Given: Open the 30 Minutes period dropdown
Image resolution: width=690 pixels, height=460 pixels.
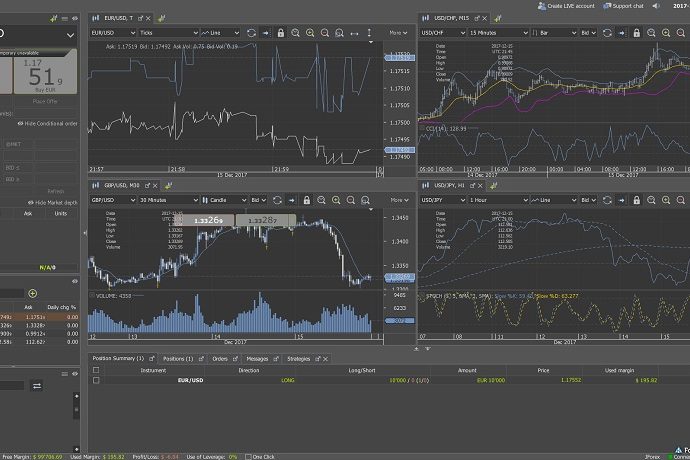Looking at the screenshot, I should click(x=169, y=200).
